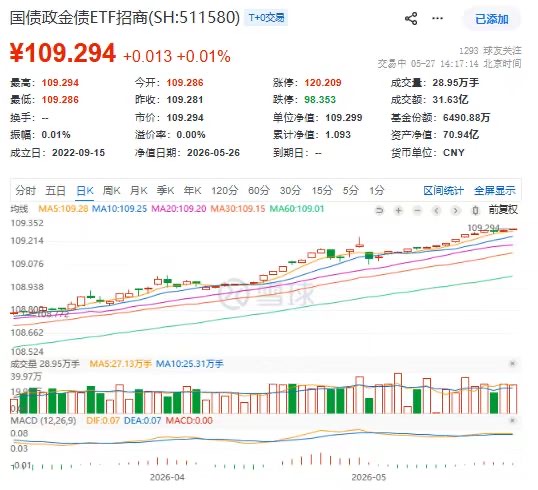Switch to 分时 chart tab

point(25,190)
